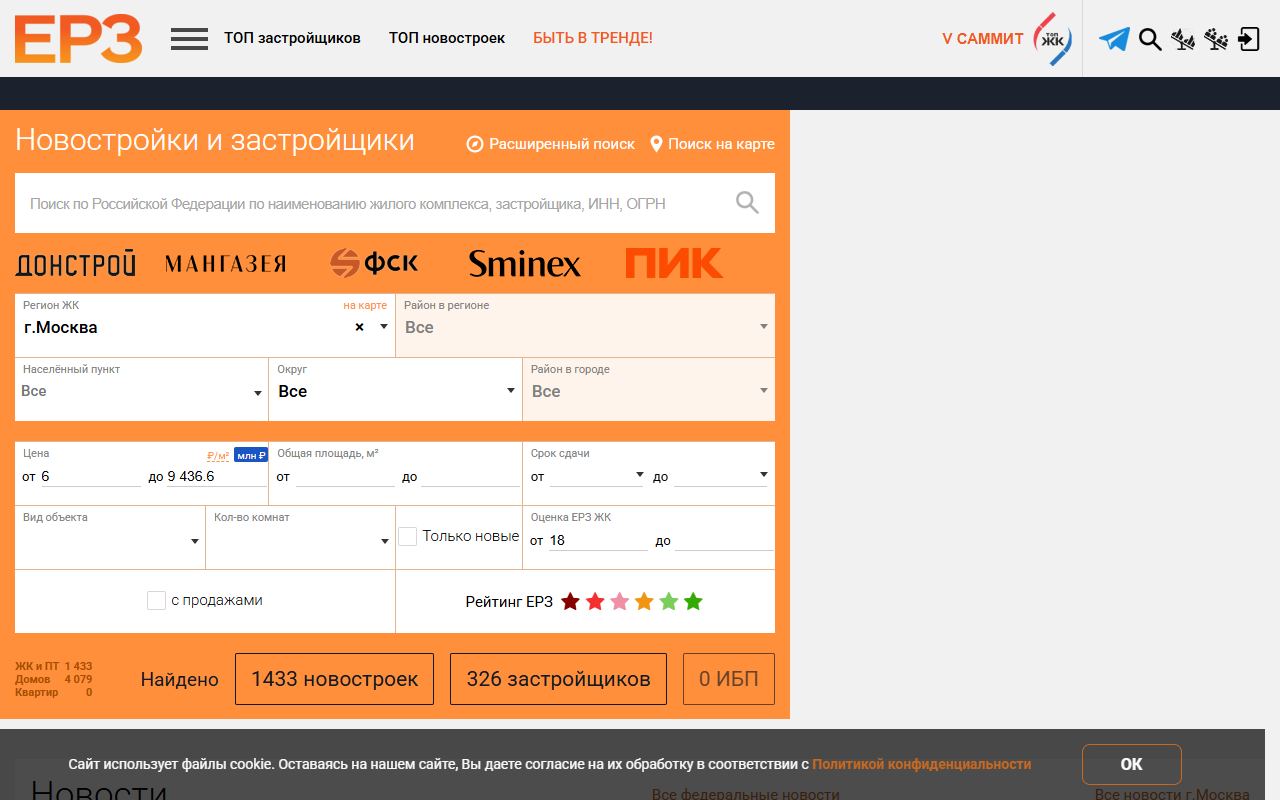Open Срок сдачи 'от' dropdown
Screen dimensions: 1280x800
[x=597, y=476]
